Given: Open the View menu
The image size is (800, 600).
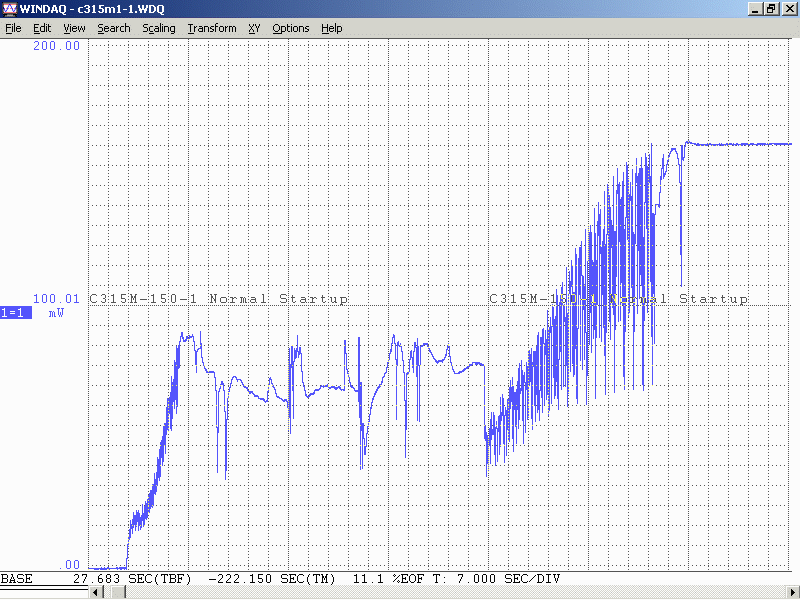Looking at the screenshot, I should tap(74, 28).
